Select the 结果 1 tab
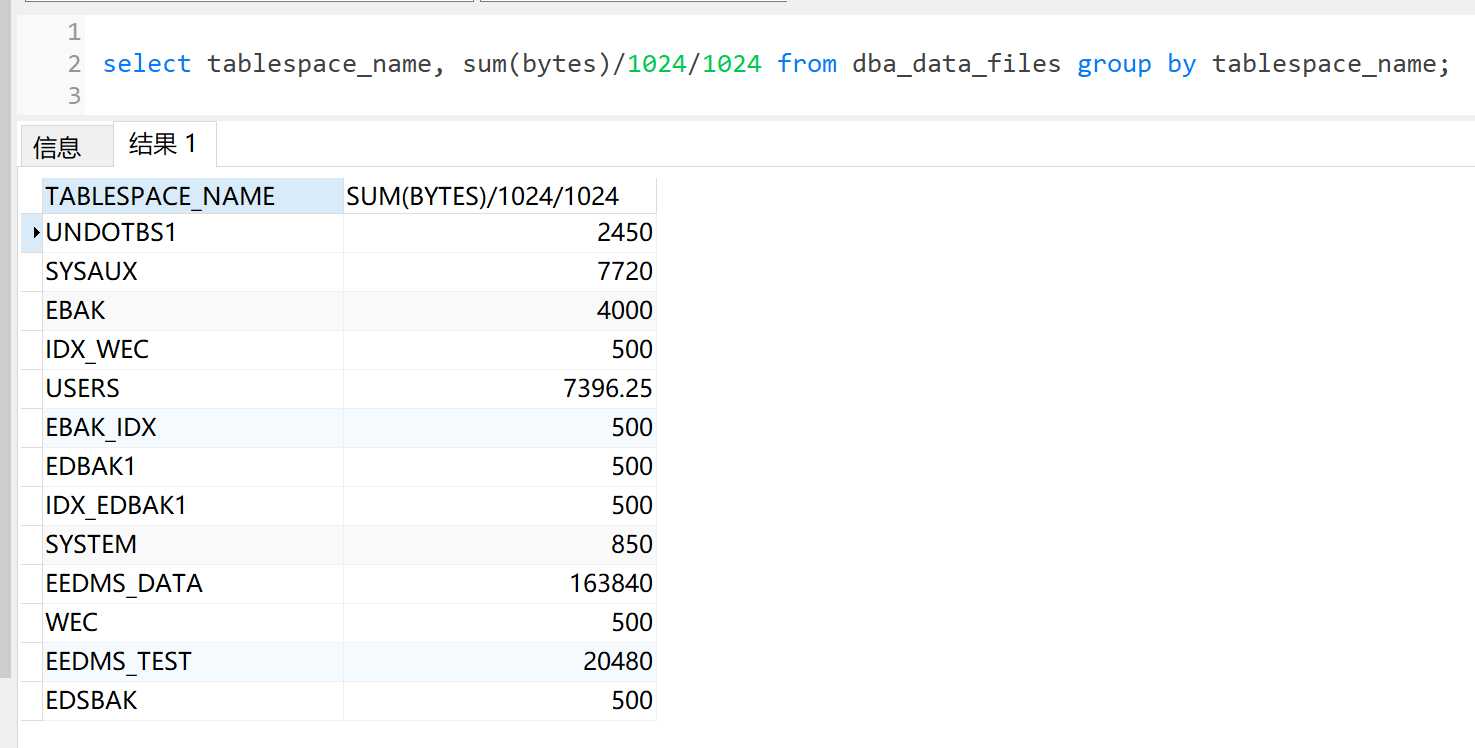The width and height of the screenshot is (1475, 748). 164,144
